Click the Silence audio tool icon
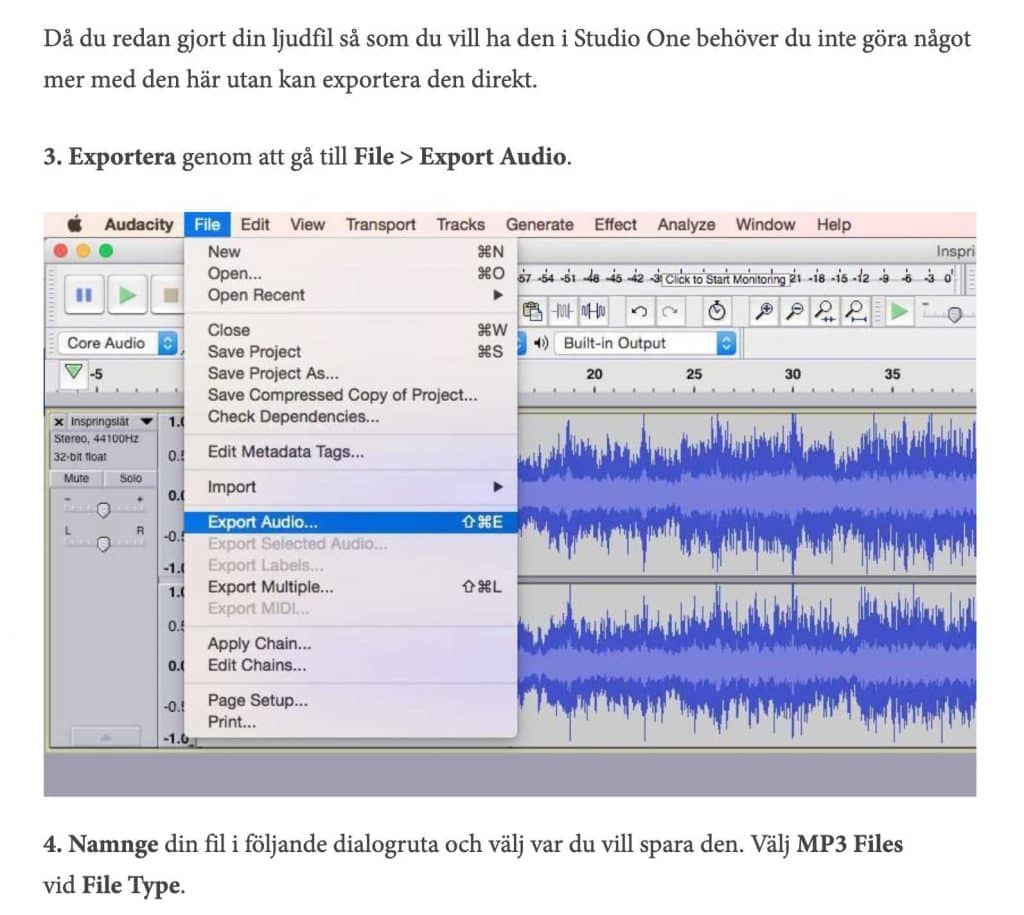The height and width of the screenshot is (915, 1024). [x=593, y=312]
